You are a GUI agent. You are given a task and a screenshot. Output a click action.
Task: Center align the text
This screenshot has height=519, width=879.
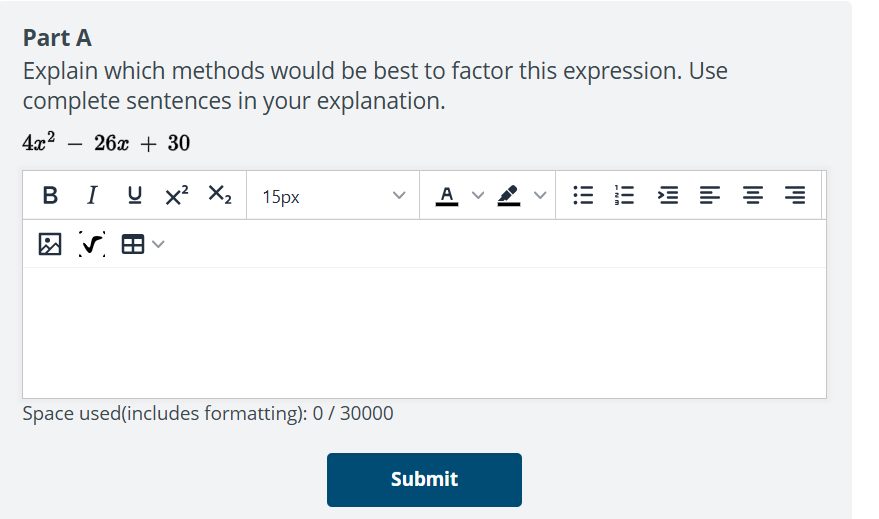(752, 196)
